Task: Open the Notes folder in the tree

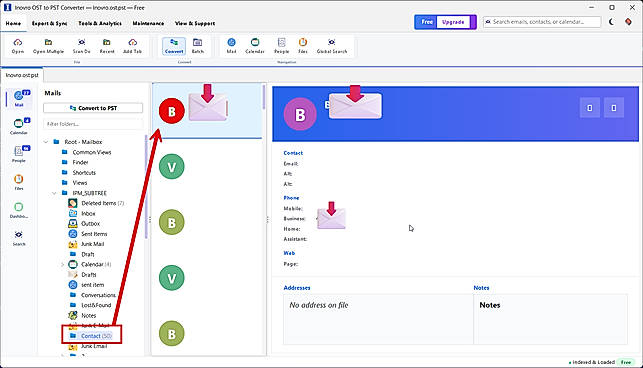Action: click(88, 315)
